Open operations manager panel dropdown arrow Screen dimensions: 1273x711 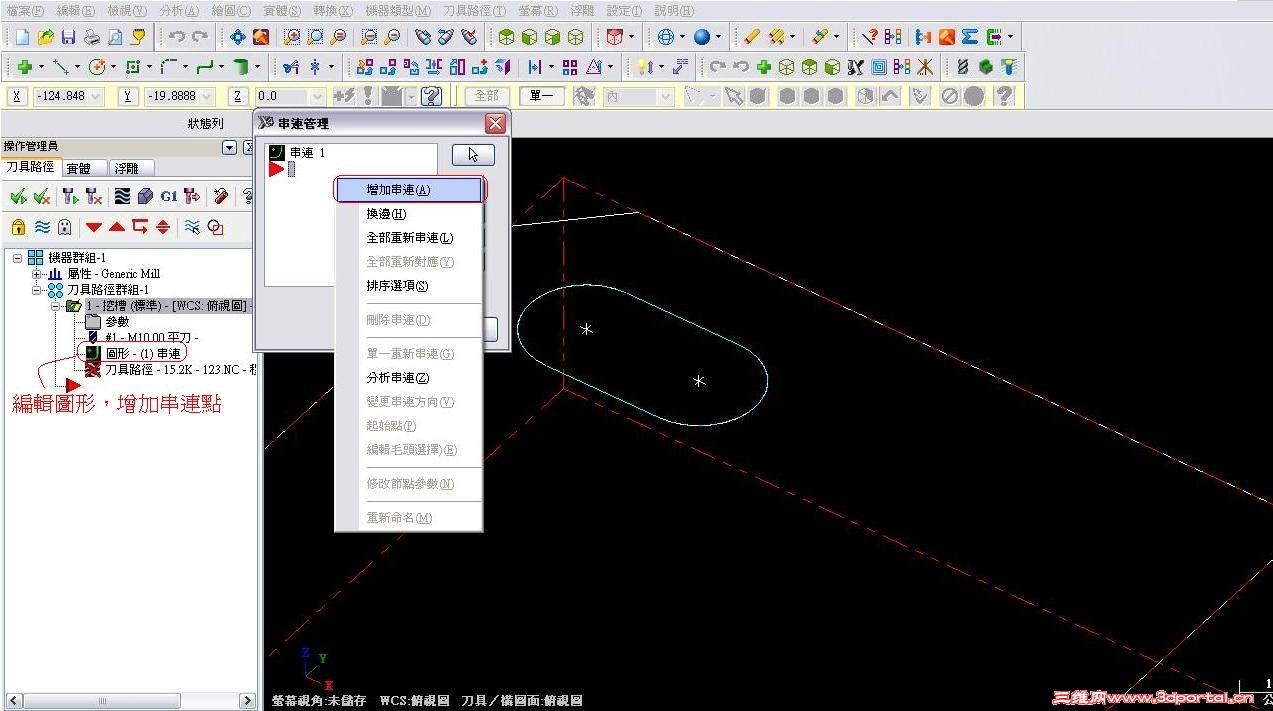point(230,147)
